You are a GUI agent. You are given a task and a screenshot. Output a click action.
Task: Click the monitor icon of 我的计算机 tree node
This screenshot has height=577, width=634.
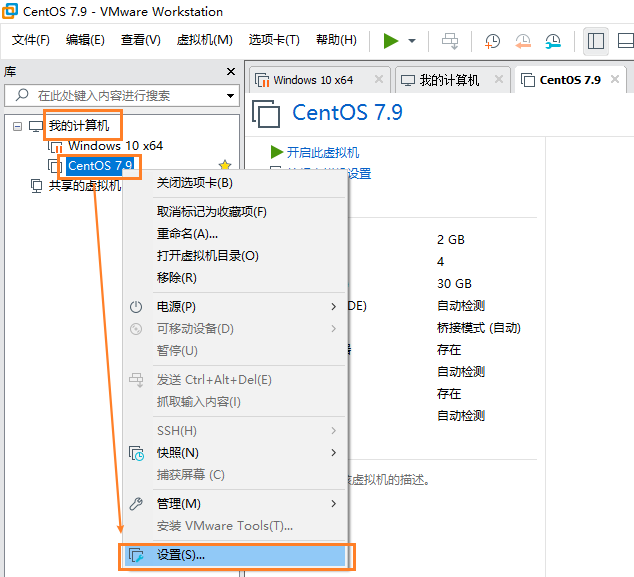click(36, 127)
